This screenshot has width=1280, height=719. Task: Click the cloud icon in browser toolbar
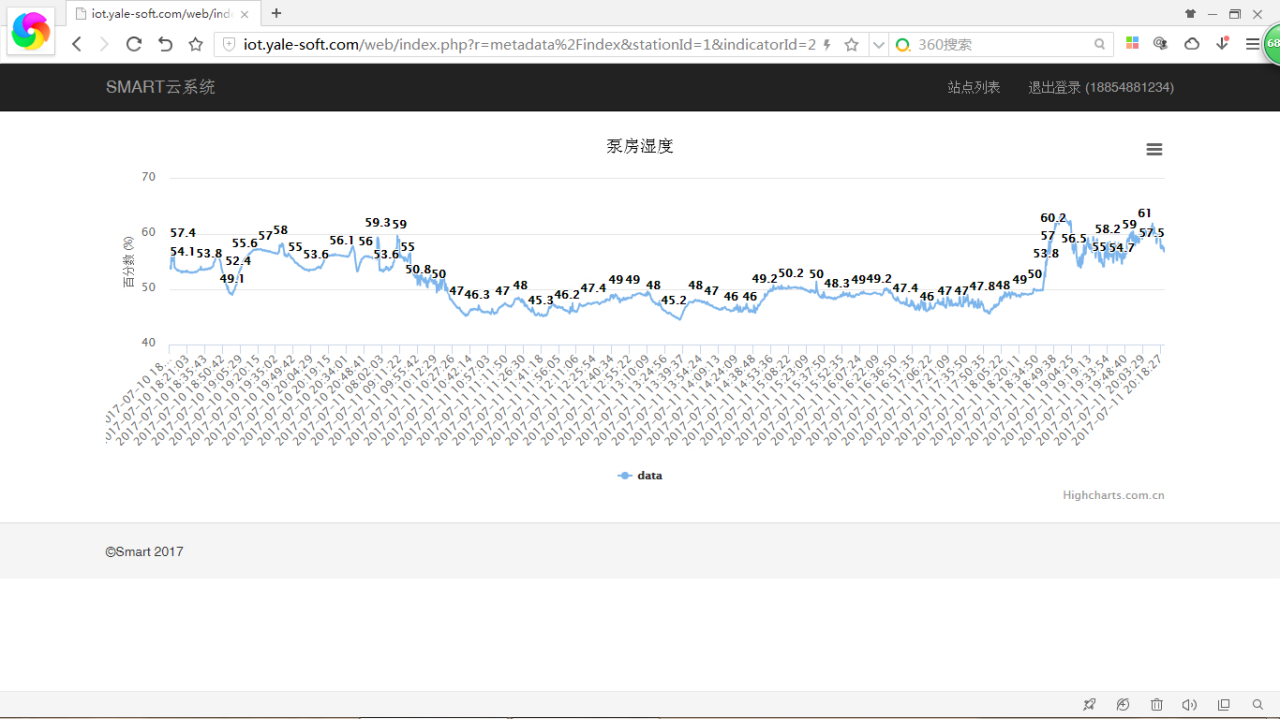pos(1192,44)
